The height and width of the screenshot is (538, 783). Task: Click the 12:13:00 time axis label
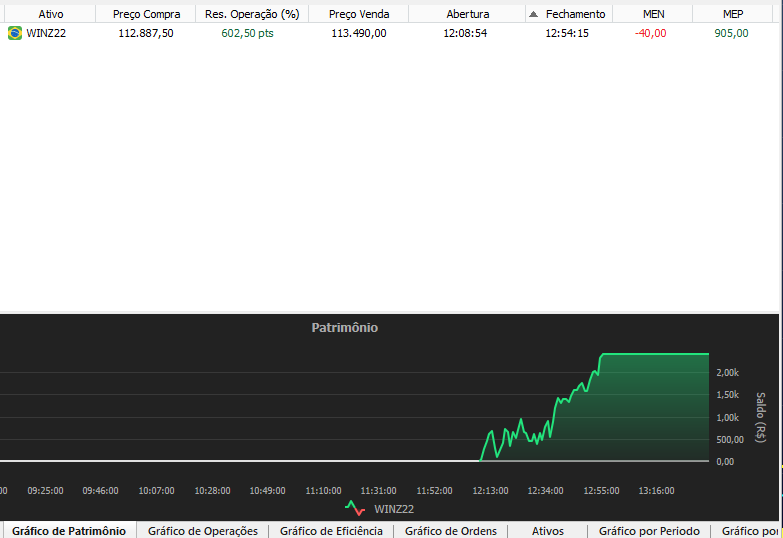pyautogui.click(x=490, y=491)
